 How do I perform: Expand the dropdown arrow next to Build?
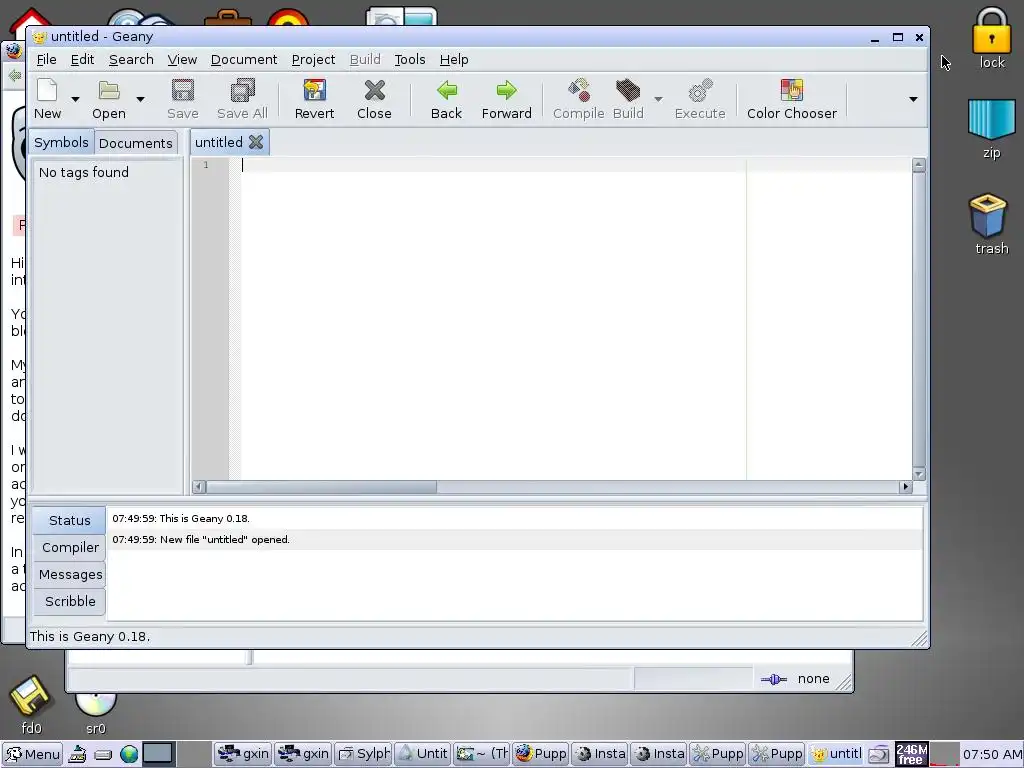(x=658, y=99)
